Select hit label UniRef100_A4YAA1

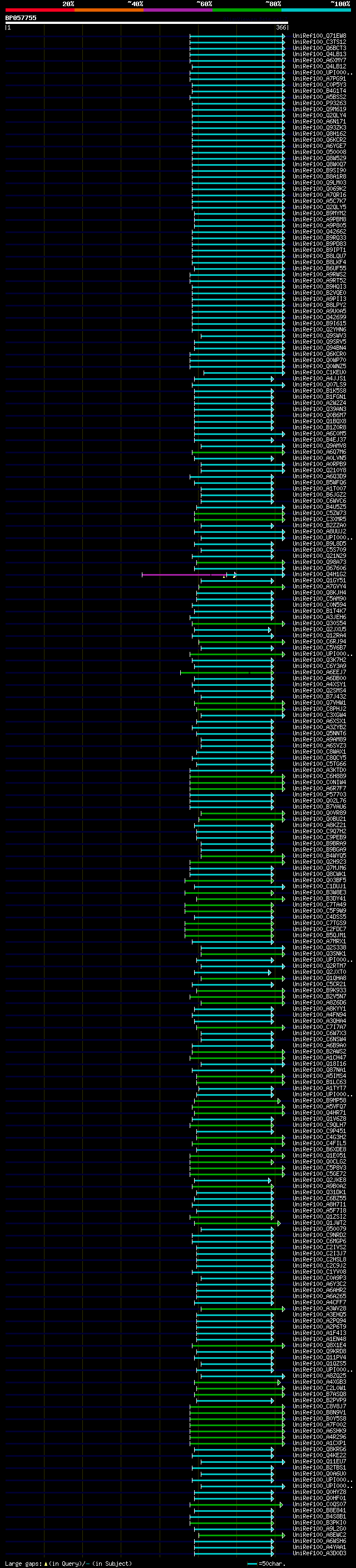click(x=319, y=1547)
